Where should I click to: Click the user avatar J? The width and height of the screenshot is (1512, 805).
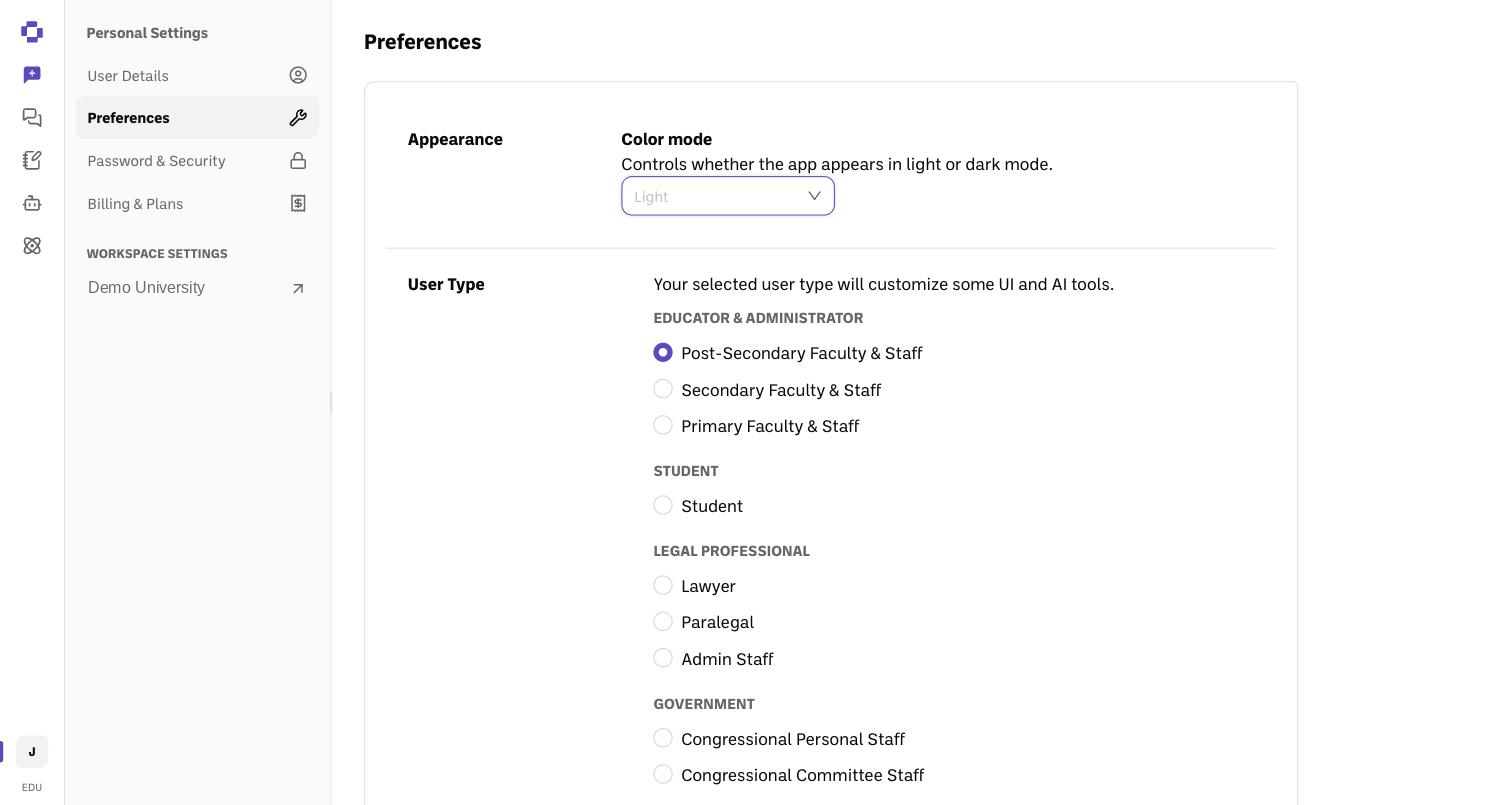point(32,752)
